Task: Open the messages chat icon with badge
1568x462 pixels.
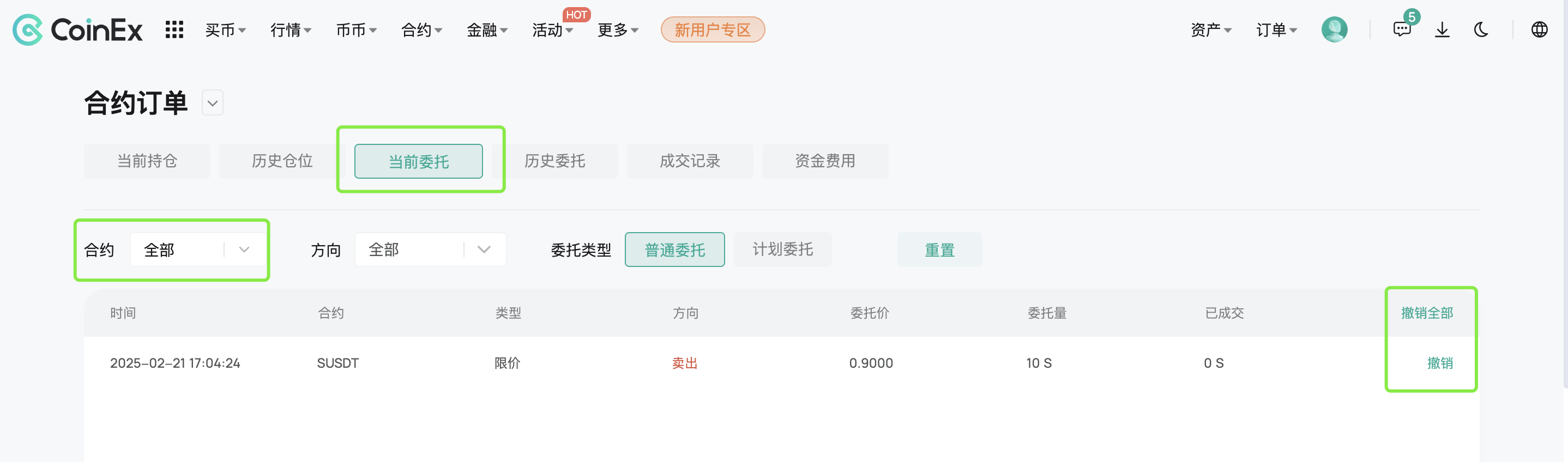Action: [1403, 27]
